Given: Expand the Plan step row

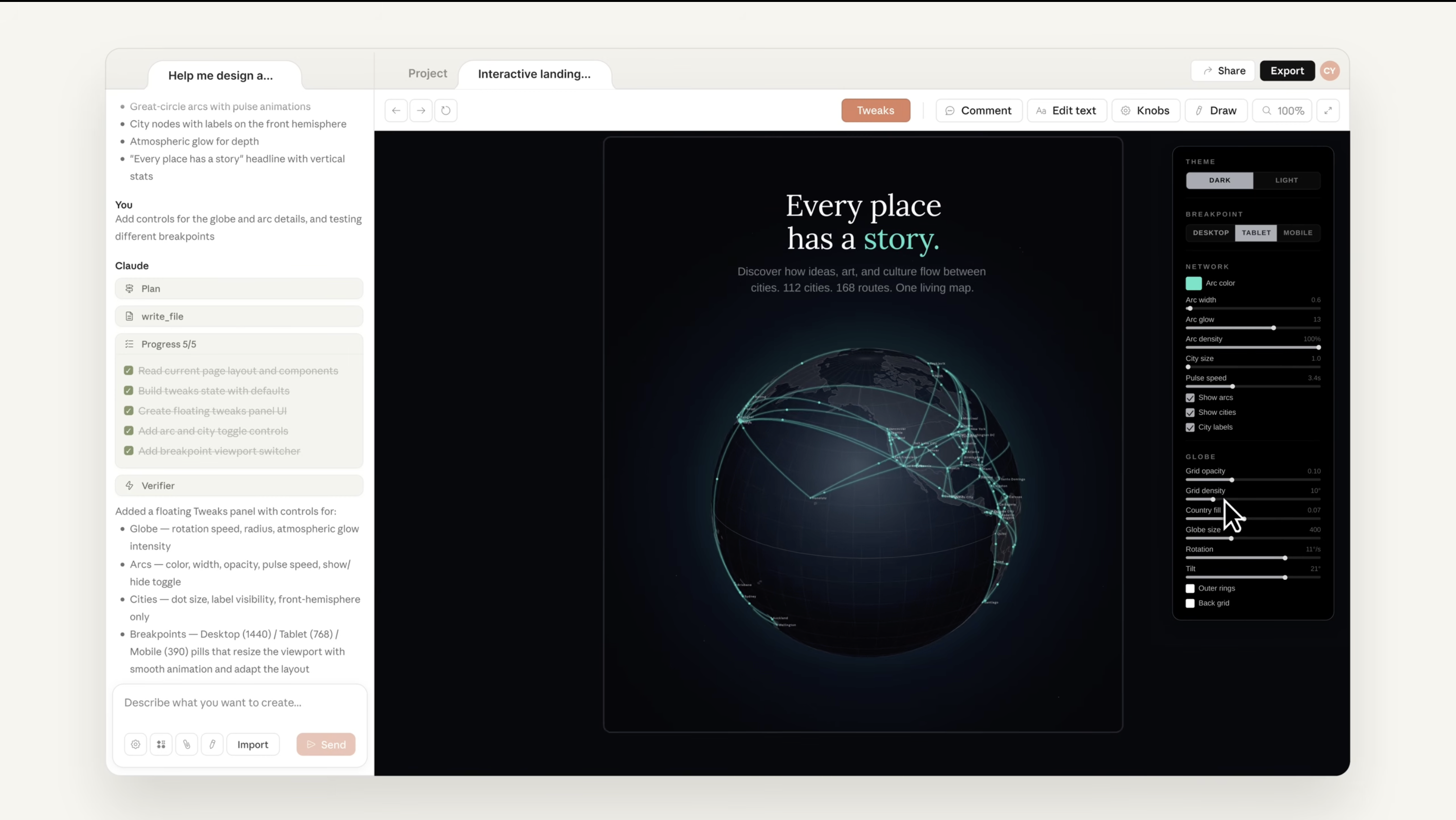Looking at the screenshot, I should [x=239, y=289].
